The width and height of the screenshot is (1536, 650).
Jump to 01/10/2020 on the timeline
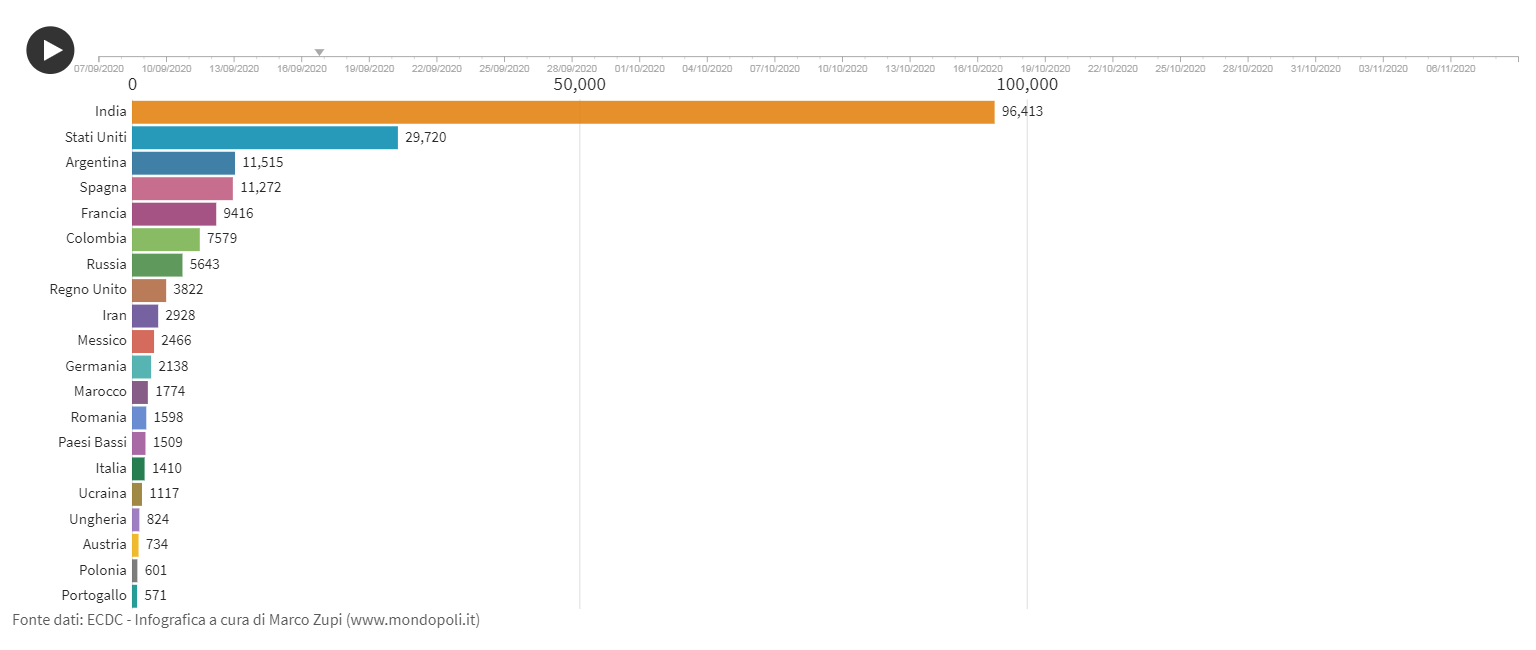tap(639, 68)
